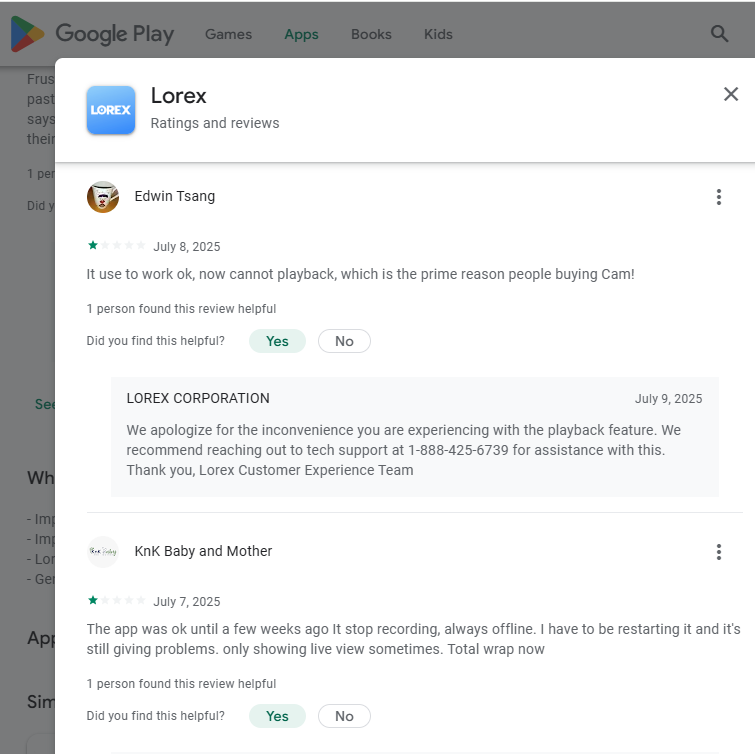Mark Edwin Tsang's review unhelpful with No
Screen dimensions: 755x754
[344, 341]
